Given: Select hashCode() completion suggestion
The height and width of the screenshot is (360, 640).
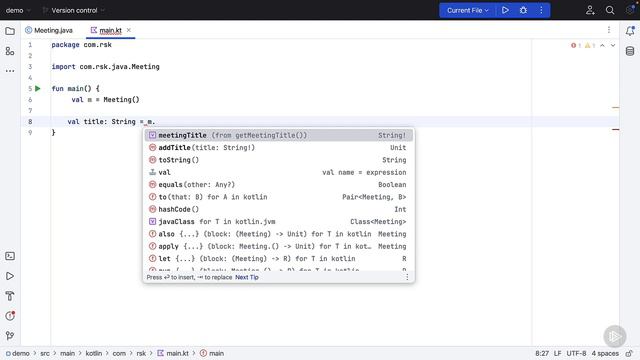Looking at the screenshot, I should (278, 209).
